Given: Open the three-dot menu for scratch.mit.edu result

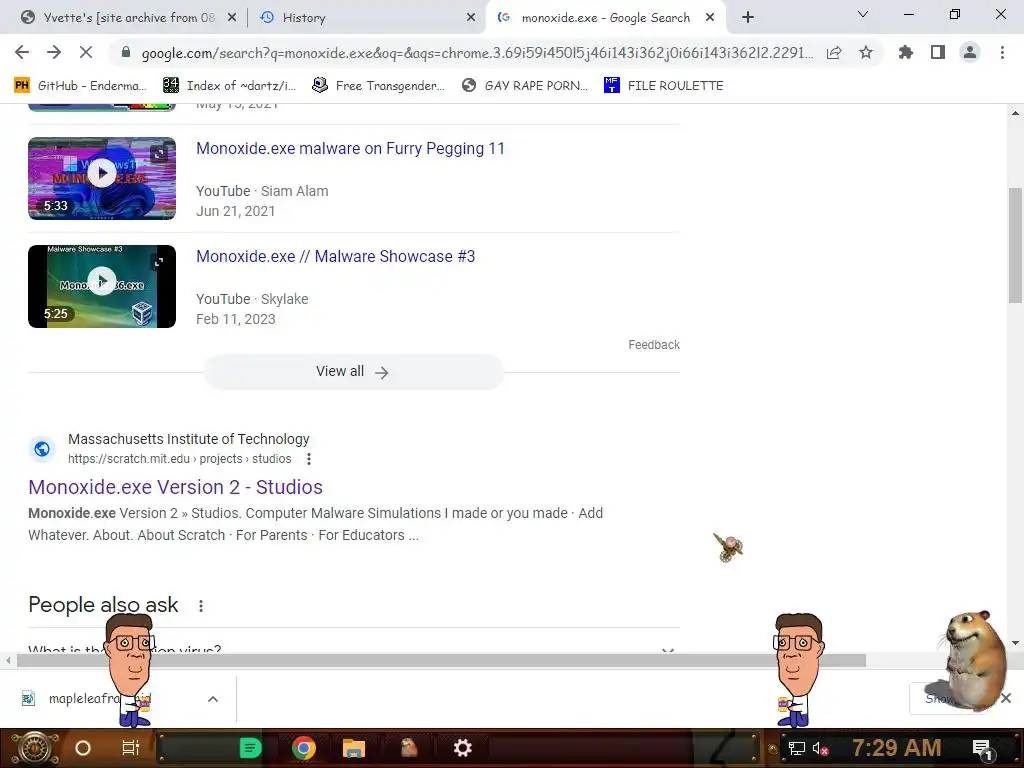Looking at the screenshot, I should click(309, 459).
